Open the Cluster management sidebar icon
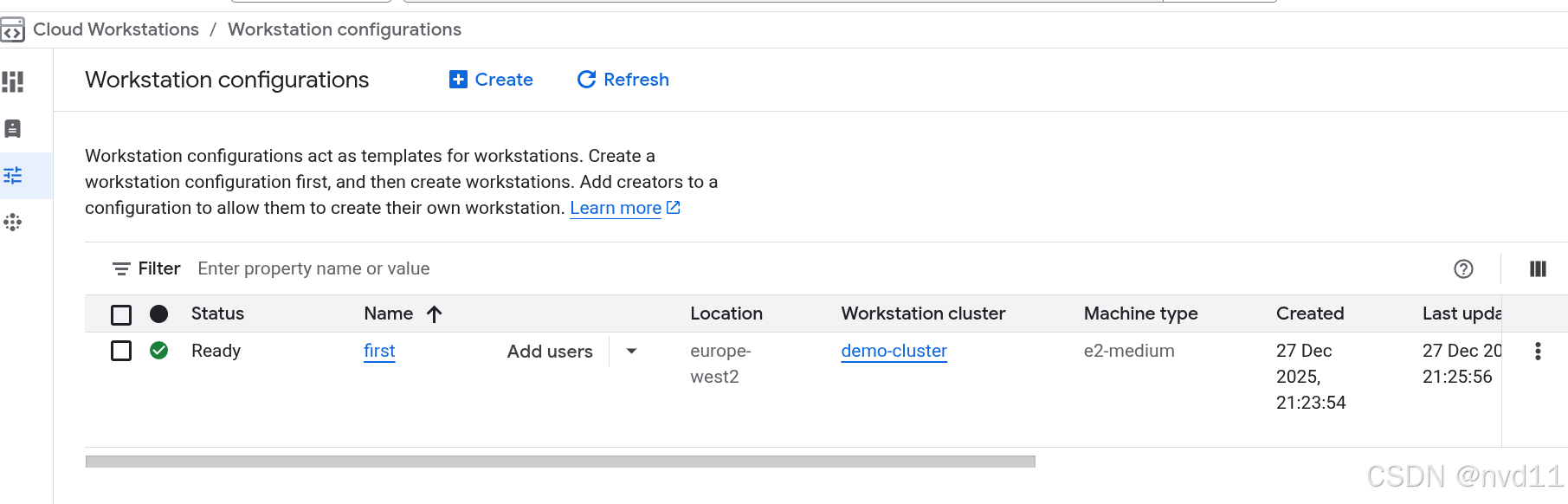This screenshot has height=504, width=1568. point(12,223)
